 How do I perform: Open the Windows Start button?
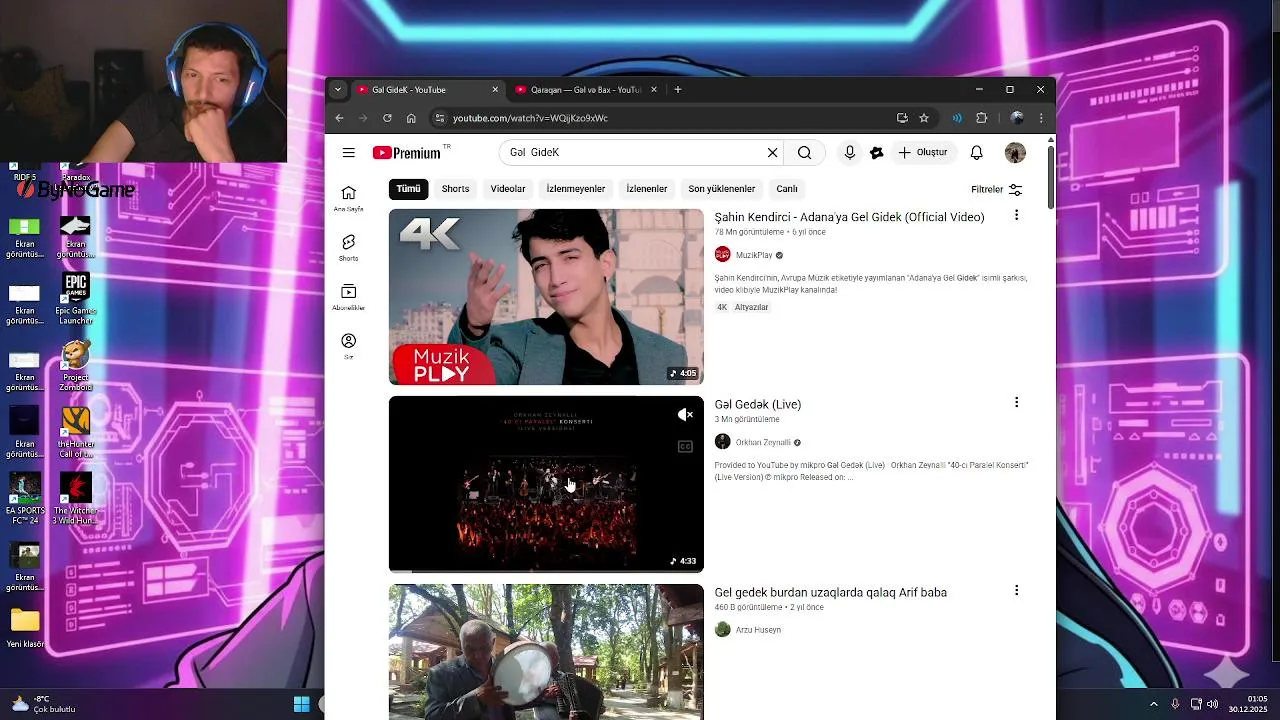301,704
